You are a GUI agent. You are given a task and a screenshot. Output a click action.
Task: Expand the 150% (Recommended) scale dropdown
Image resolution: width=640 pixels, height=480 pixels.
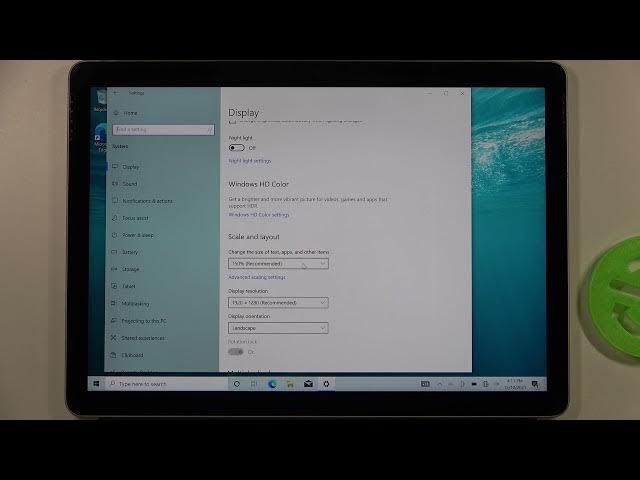tap(278, 264)
